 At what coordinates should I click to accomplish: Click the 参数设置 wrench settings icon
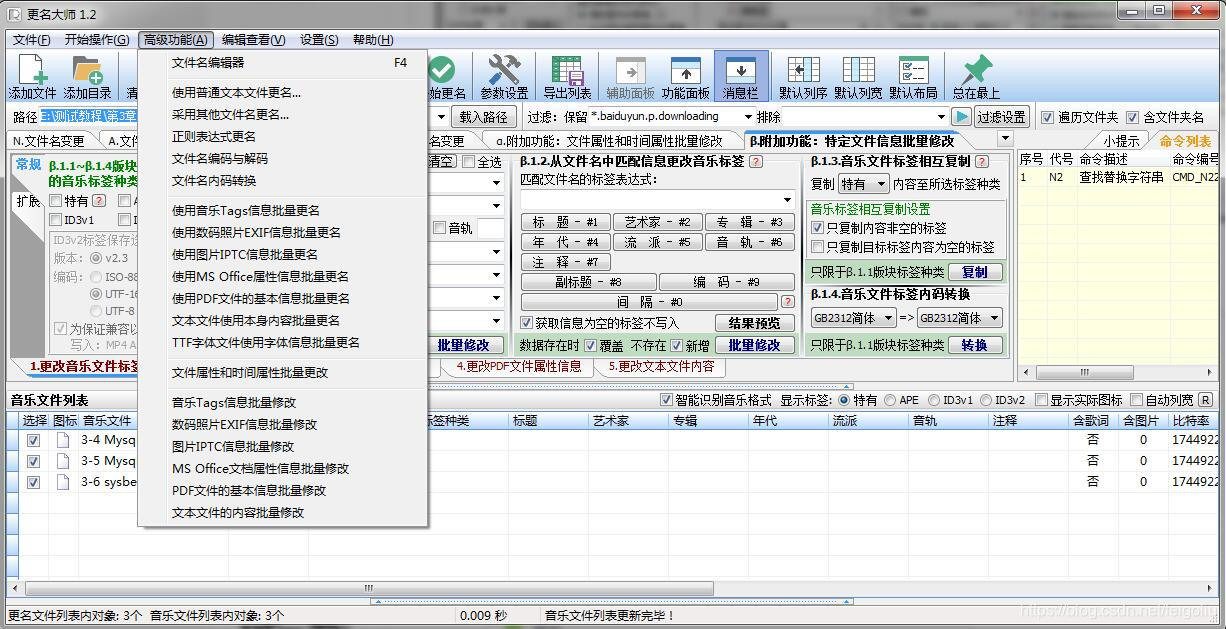pos(504,77)
